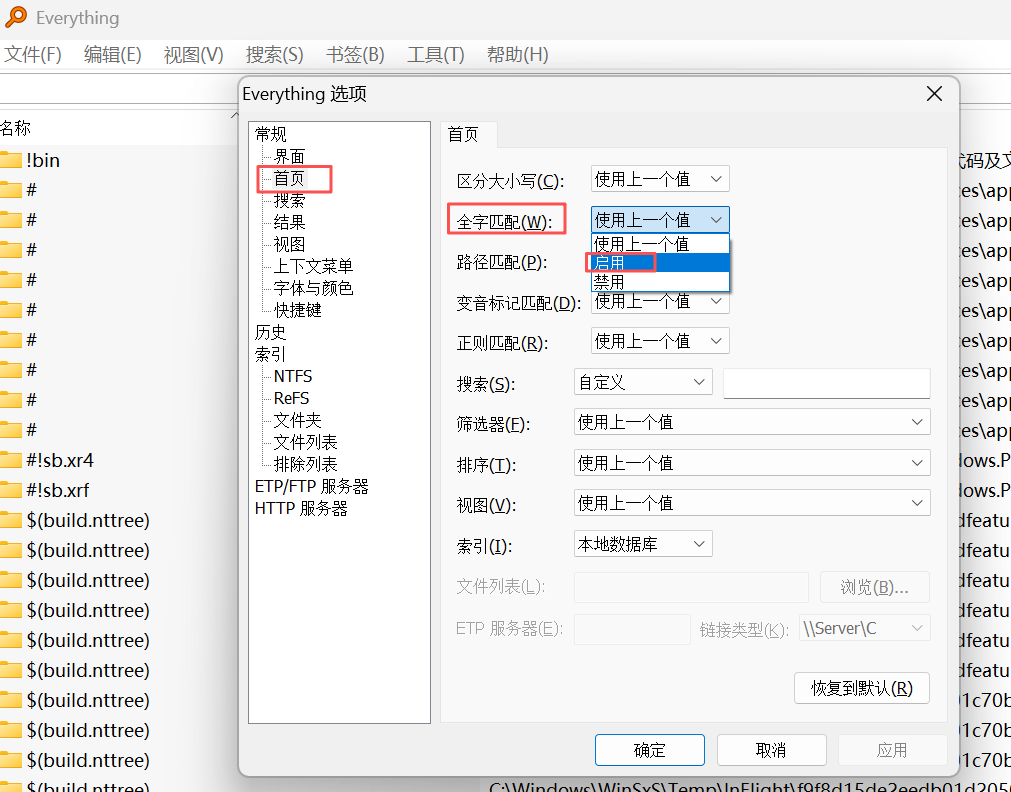
Task: Select 历史 in the options tree
Action: point(270,332)
